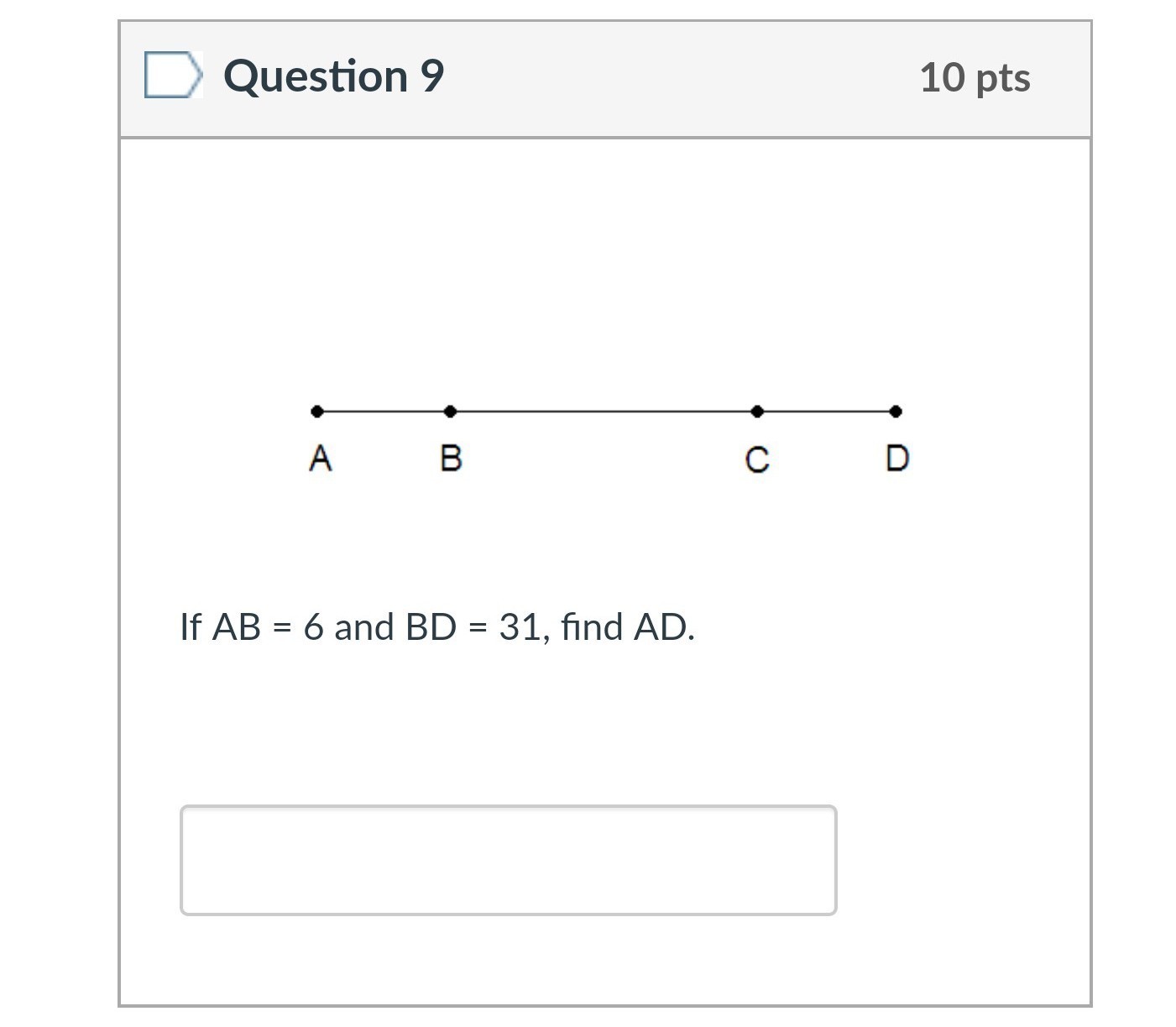Image resolution: width=1176 pixels, height=1027 pixels.
Task: Click the word 'If' in the prompt
Action: pyautogui.click(x=191, y=626)
